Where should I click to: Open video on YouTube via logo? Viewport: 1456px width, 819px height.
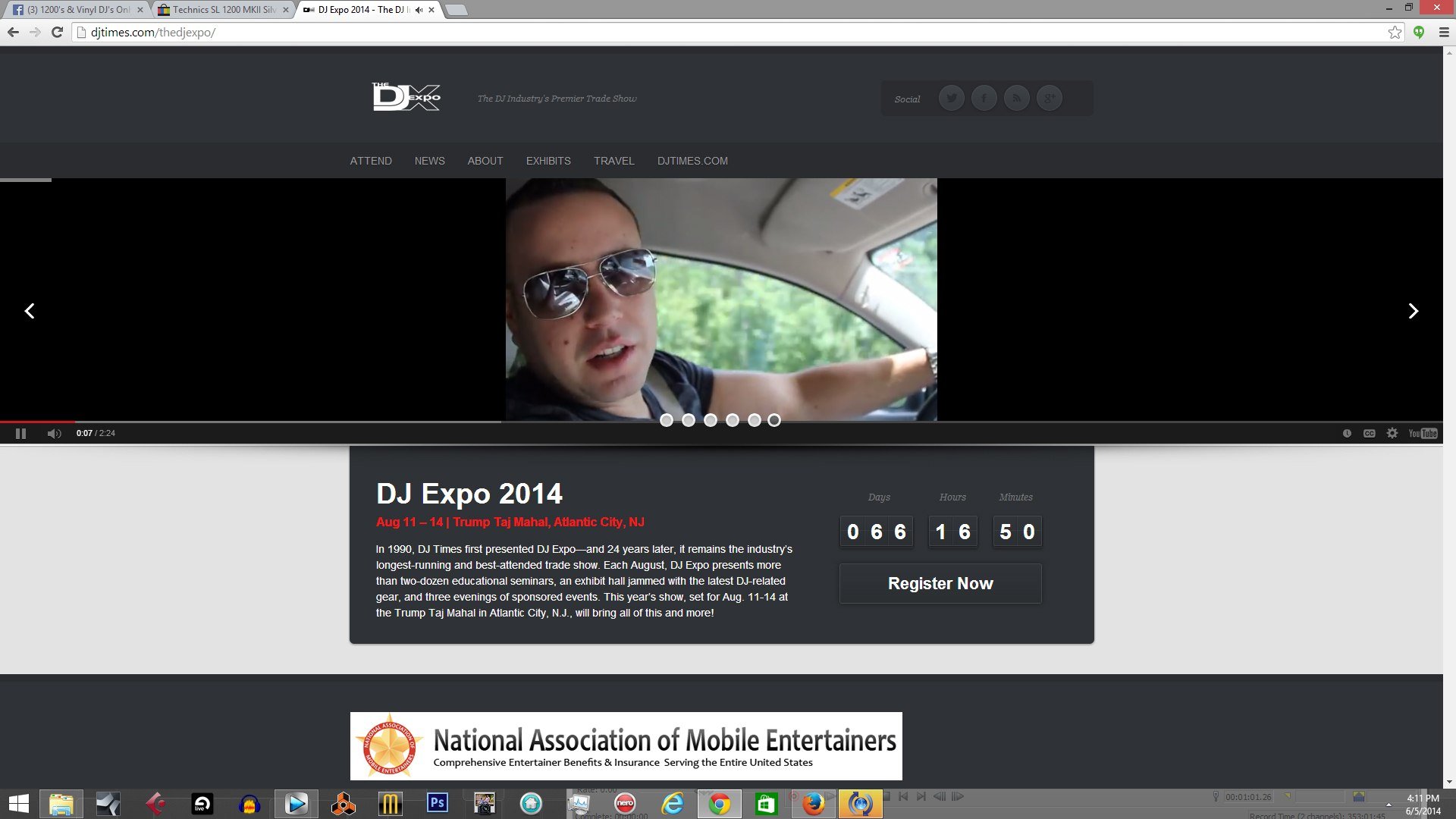tap(1423, 434)
